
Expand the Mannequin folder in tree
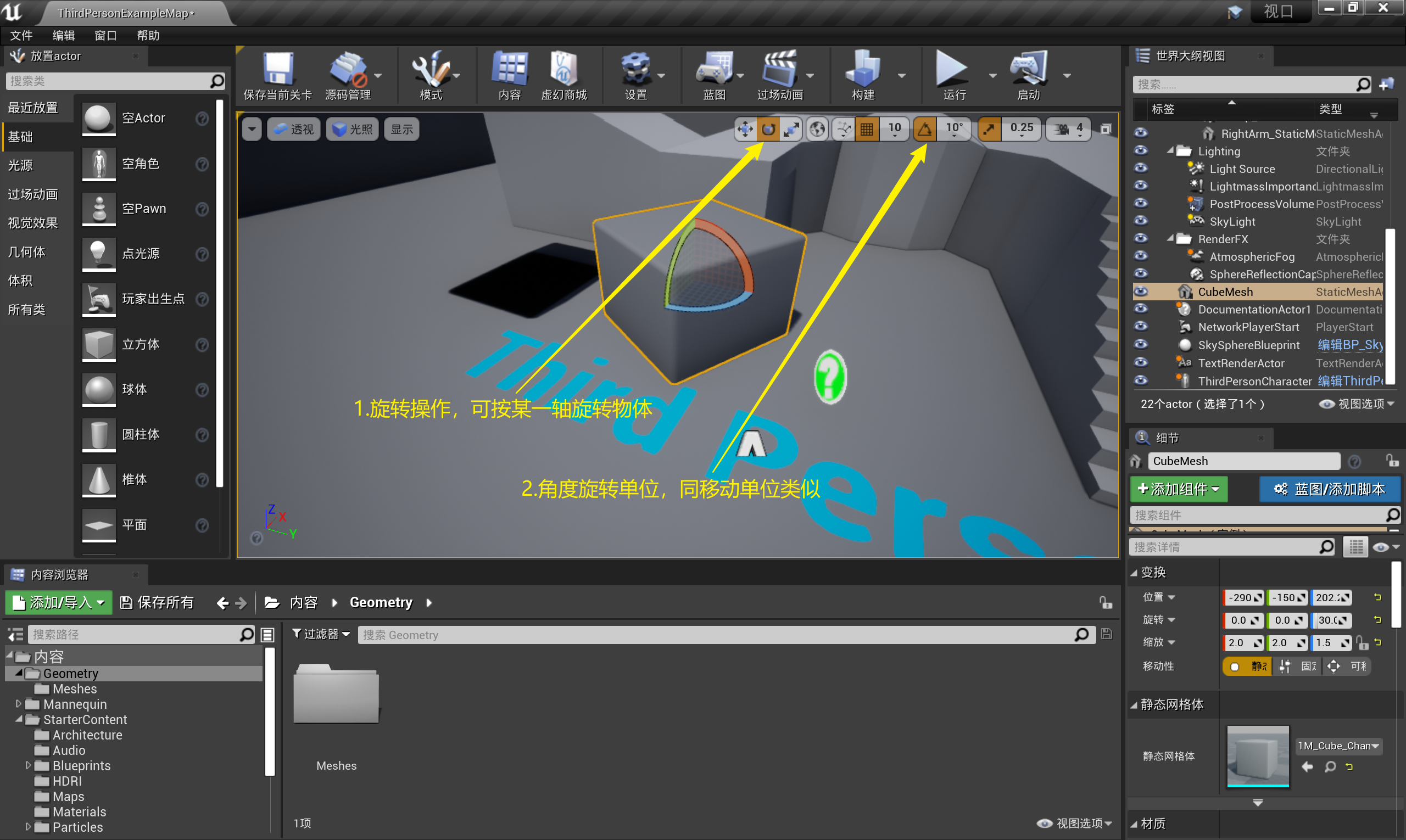tap(19, 704)
